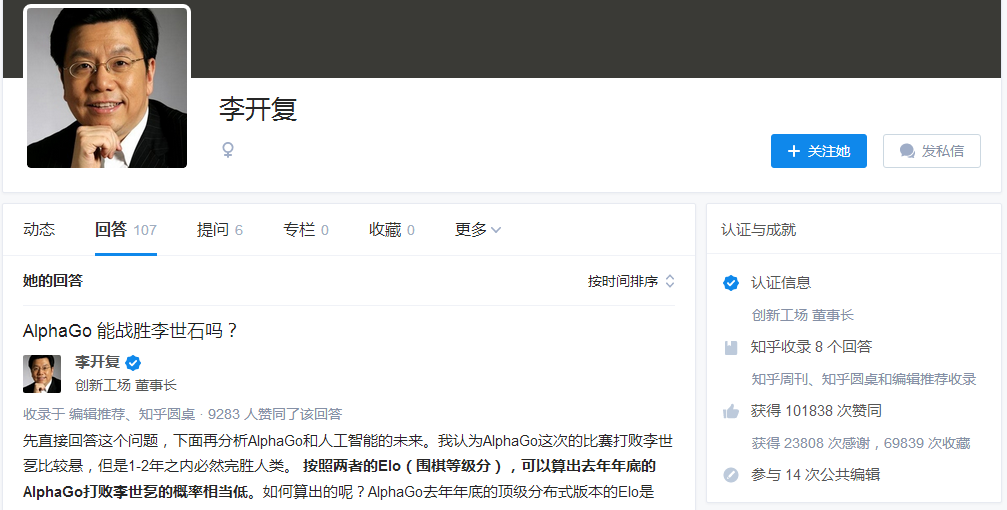Open the 编辑推荐 collection link
The image size is (1007, 510).
97,414
